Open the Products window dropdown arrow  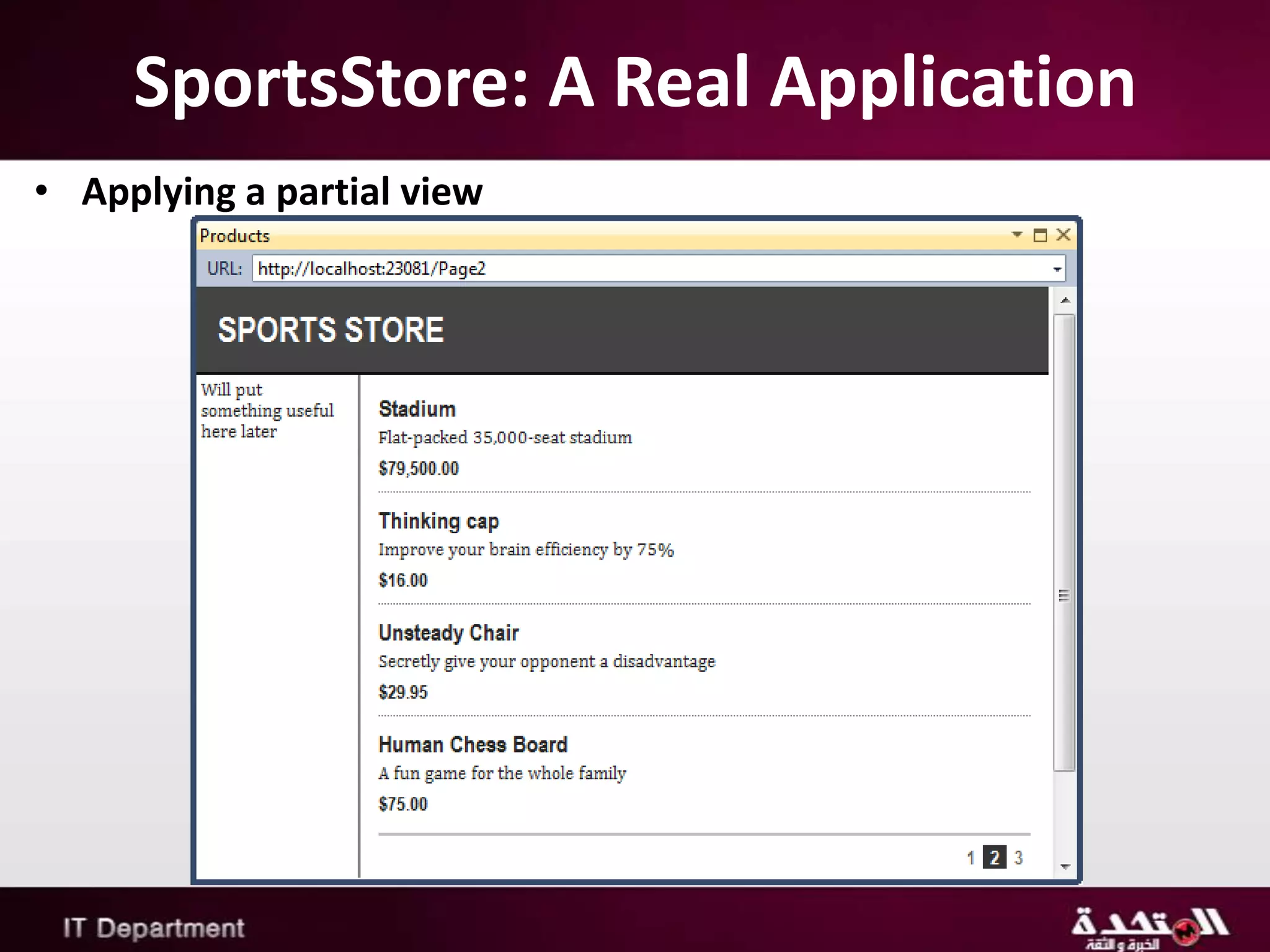tap(1017, 234)
